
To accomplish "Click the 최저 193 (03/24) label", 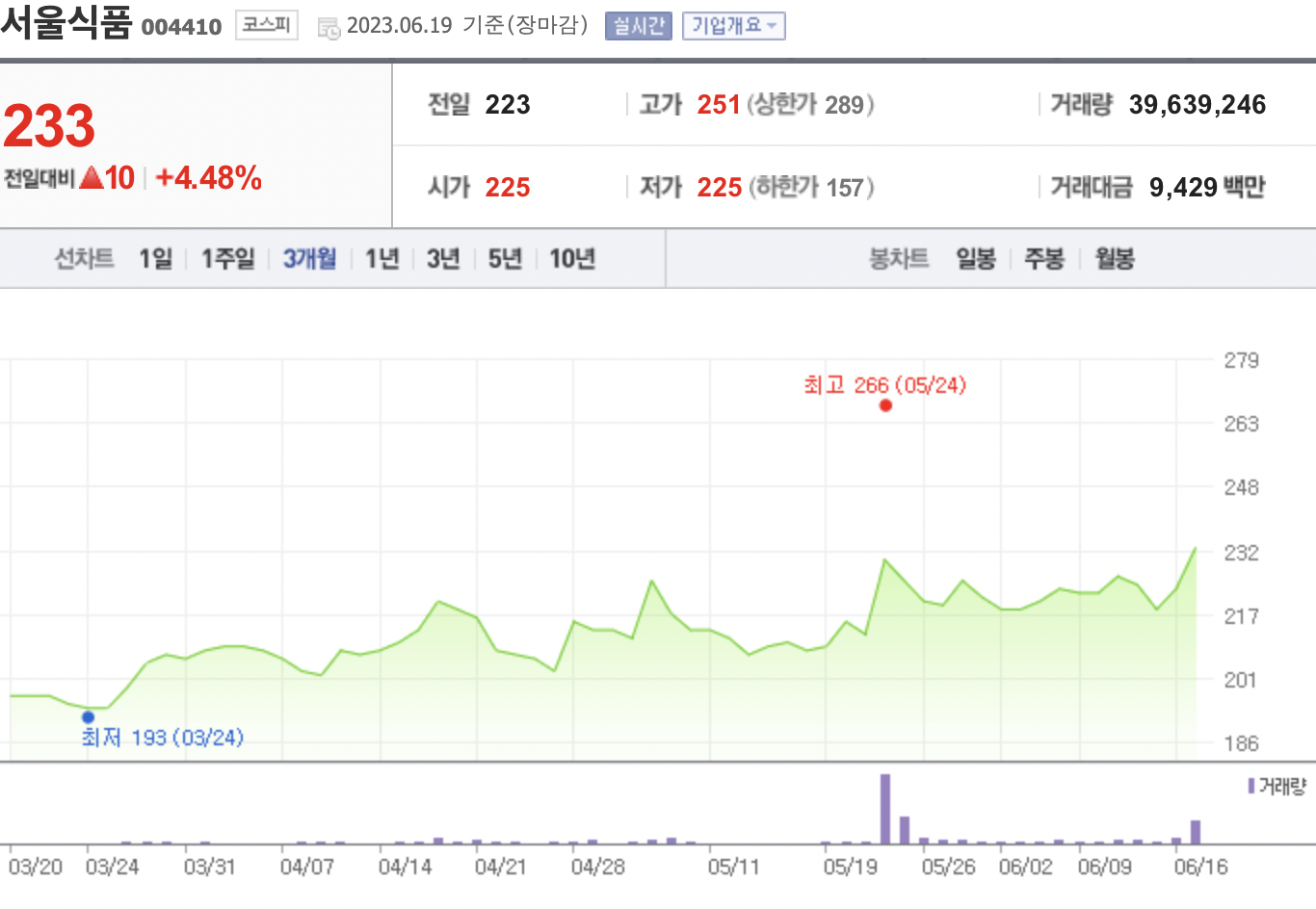I will pyautogui.click(x=163, y=738).
